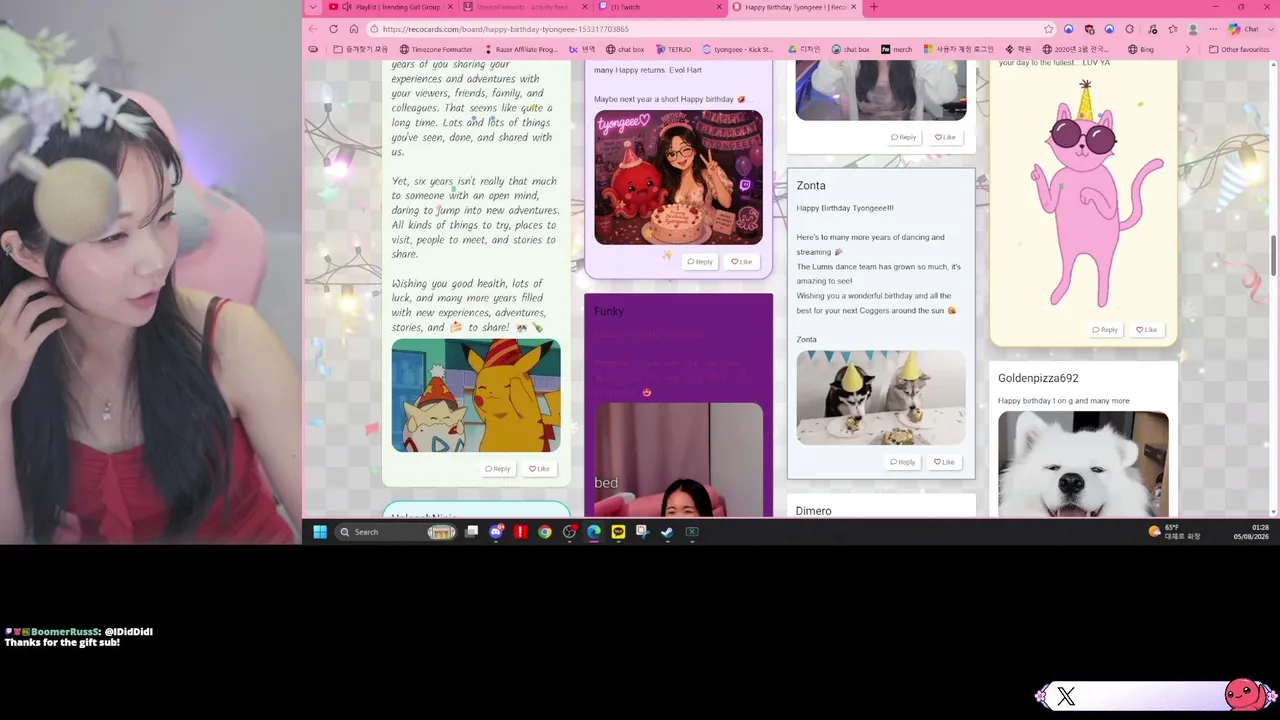Screen dimensions: 1280x720
Task: Close the Playlist Trending Girl Group tab
Action: pos(450,7)
